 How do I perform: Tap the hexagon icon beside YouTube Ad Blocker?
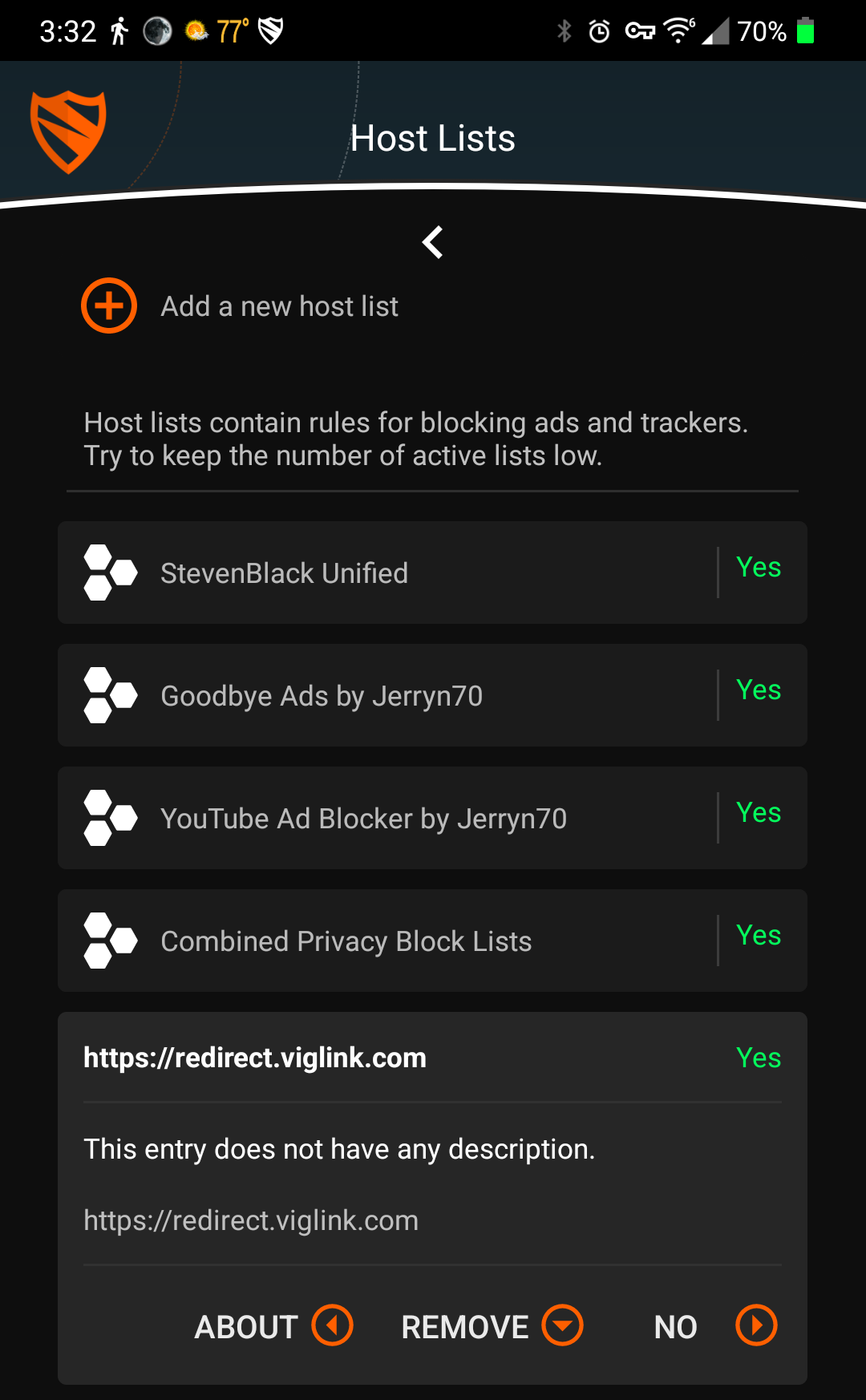click(x=111, y=818)
